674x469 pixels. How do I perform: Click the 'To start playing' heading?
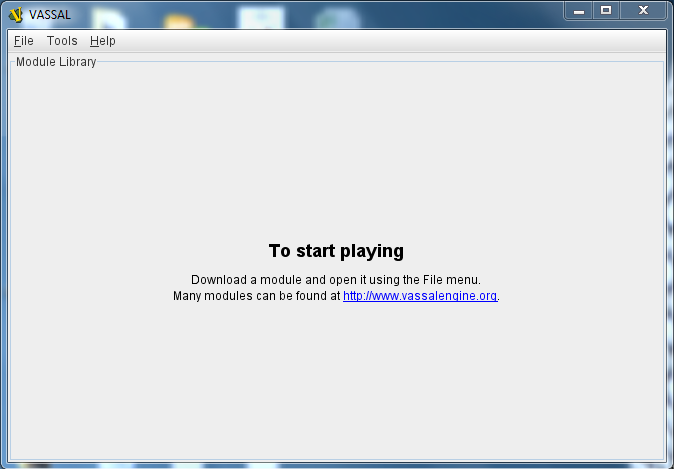point(336,251)
